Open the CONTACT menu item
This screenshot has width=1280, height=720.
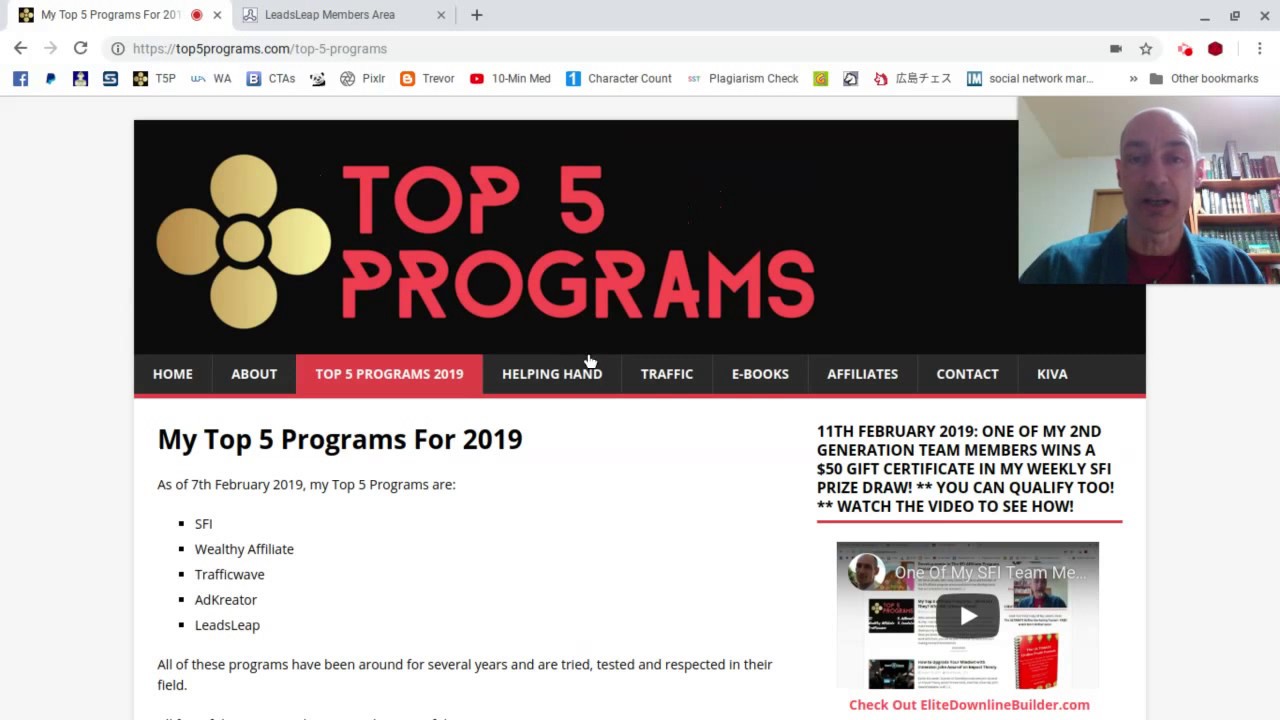(967, 374)
